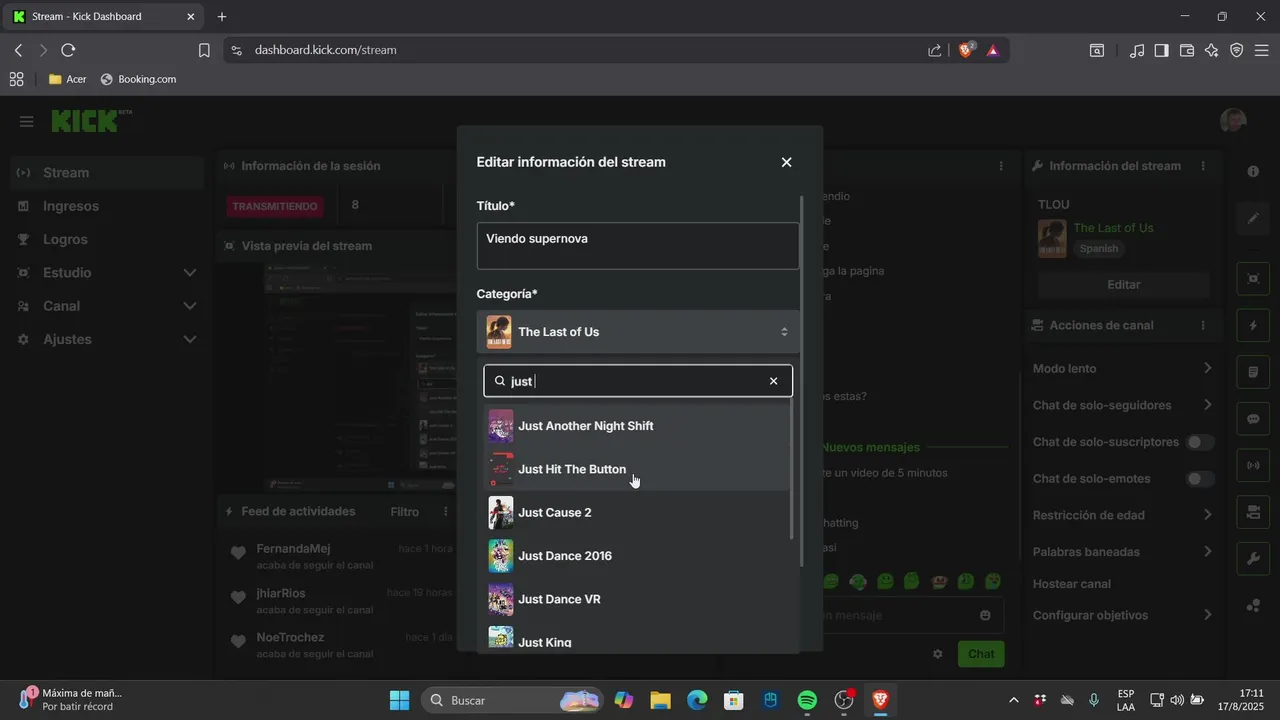1280x720 pixels.
Task: Reload the page
Action: (x=68, y=50)
